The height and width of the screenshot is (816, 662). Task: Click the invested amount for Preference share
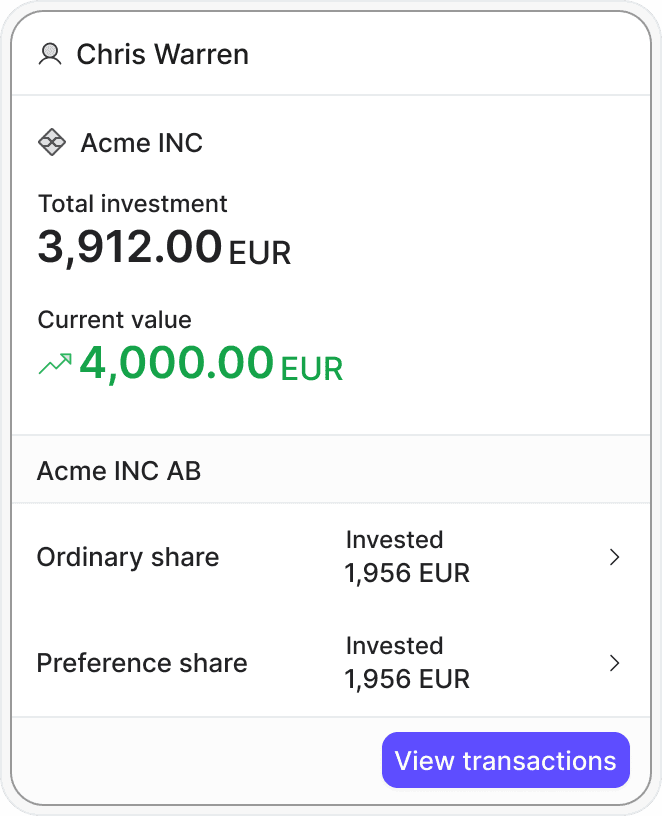[407, 680]
